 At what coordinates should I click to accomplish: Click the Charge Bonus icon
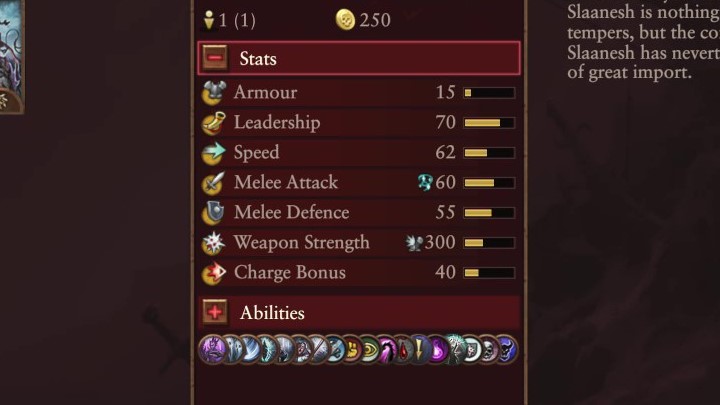(x=214, y=273)
